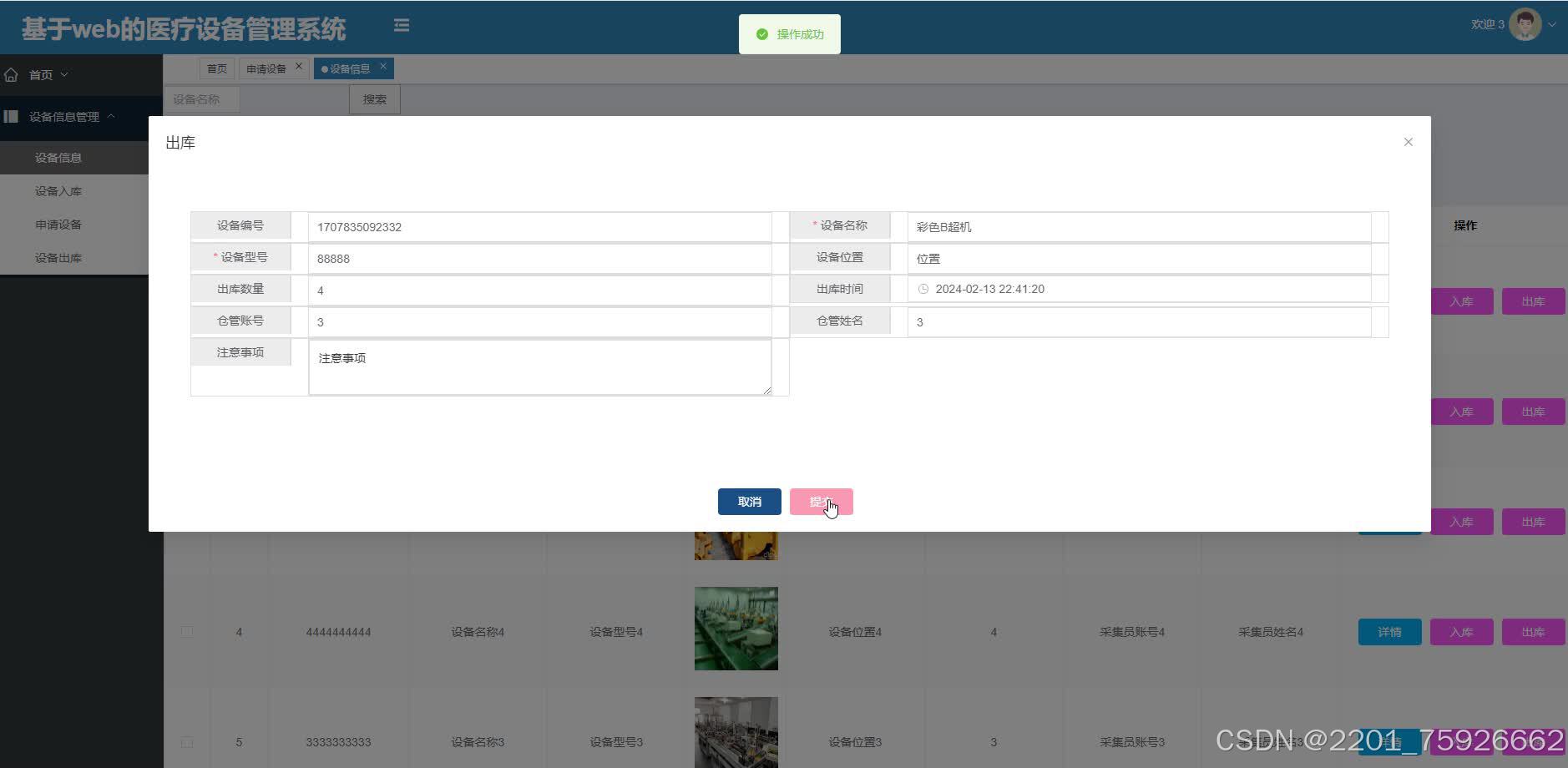Click the home icon in sidebar
Screen dimensions: 1568x768
[x=11, y=75]
